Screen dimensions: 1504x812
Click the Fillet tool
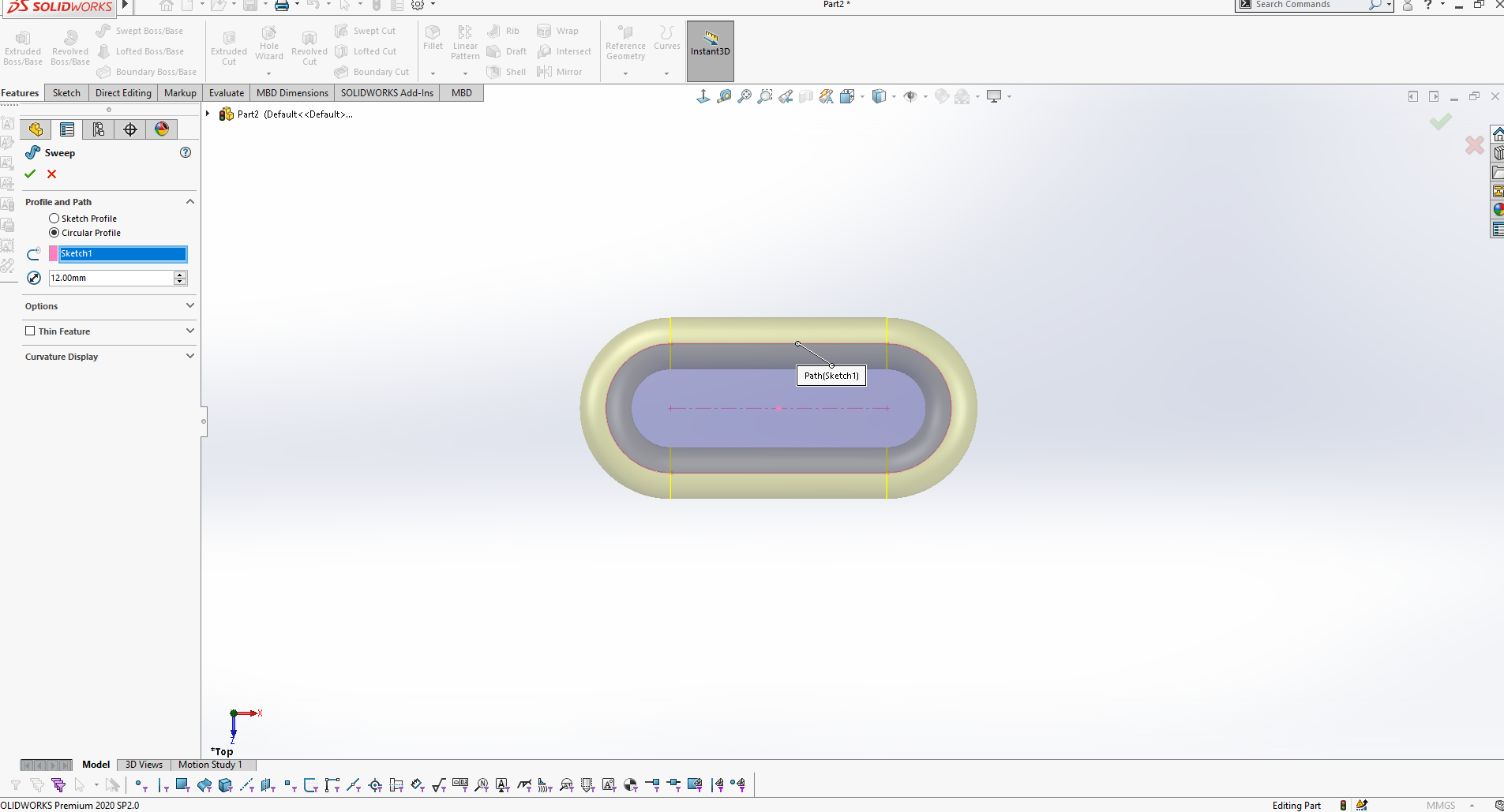[x=433, y=38]
